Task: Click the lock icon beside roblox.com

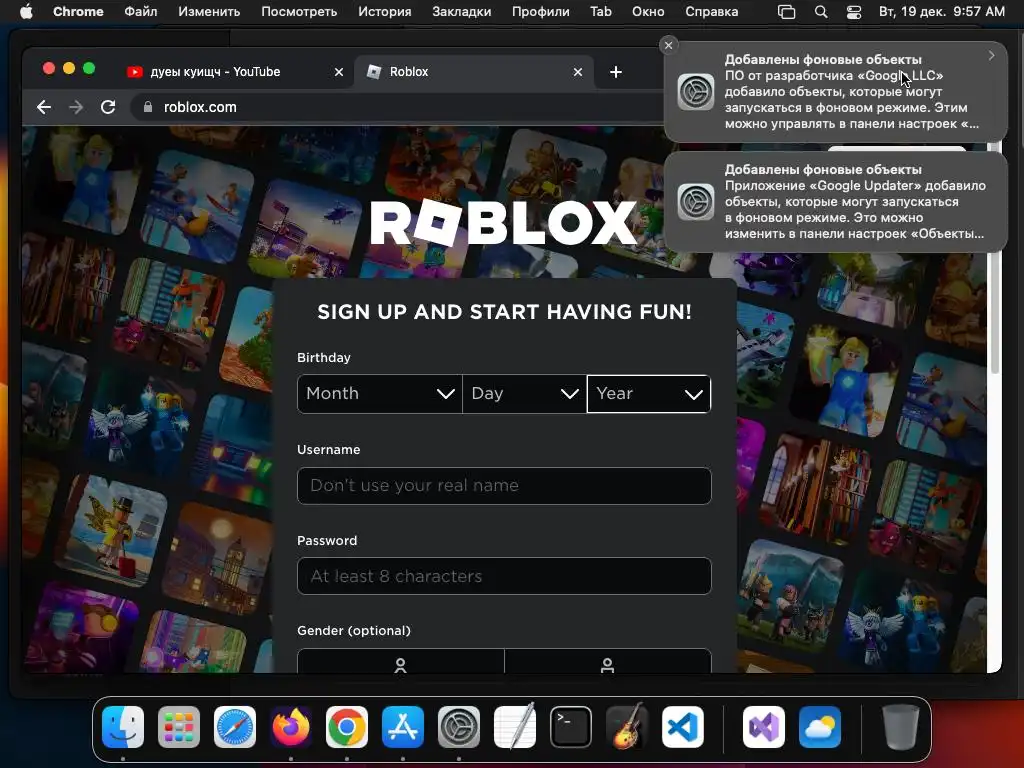Action: tap(148, 107)
